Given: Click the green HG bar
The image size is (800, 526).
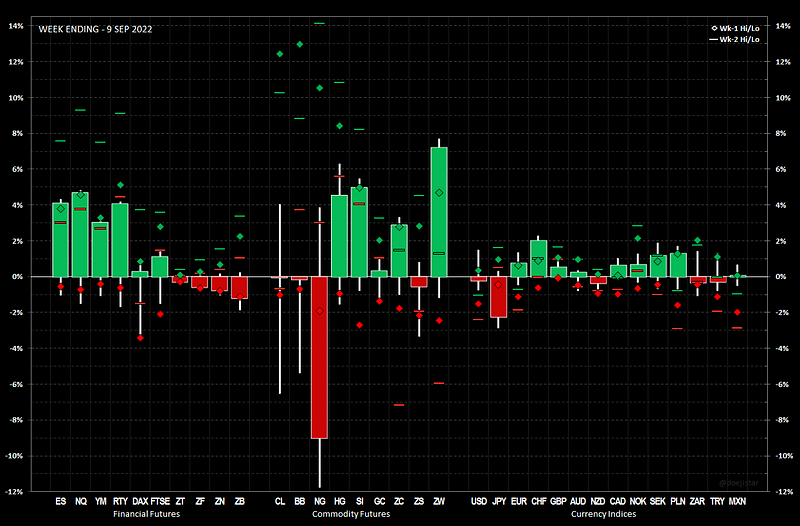Looking at the screenshot, I should [x=339, y=236].
